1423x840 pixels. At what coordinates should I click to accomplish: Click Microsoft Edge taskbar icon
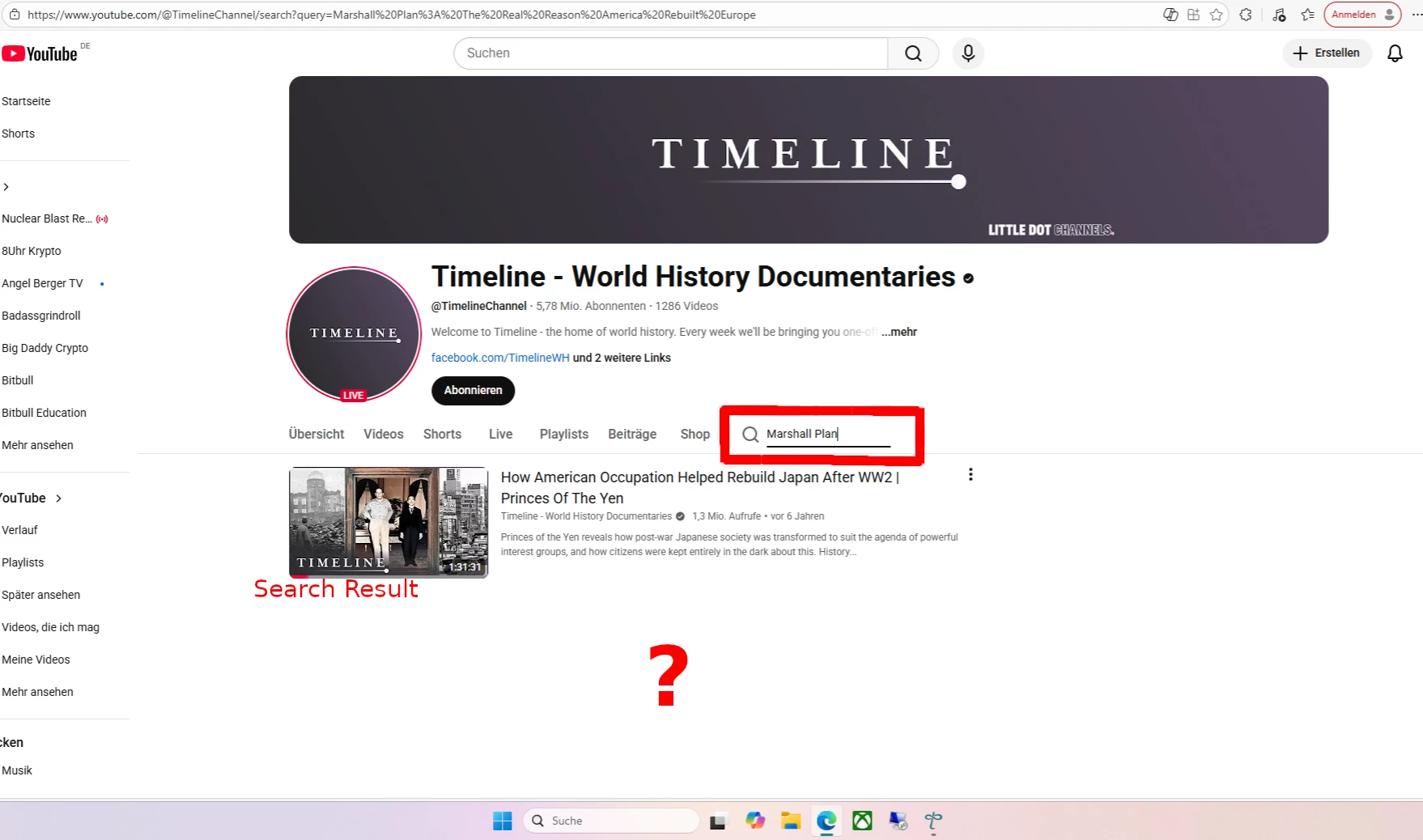(826, 821)
